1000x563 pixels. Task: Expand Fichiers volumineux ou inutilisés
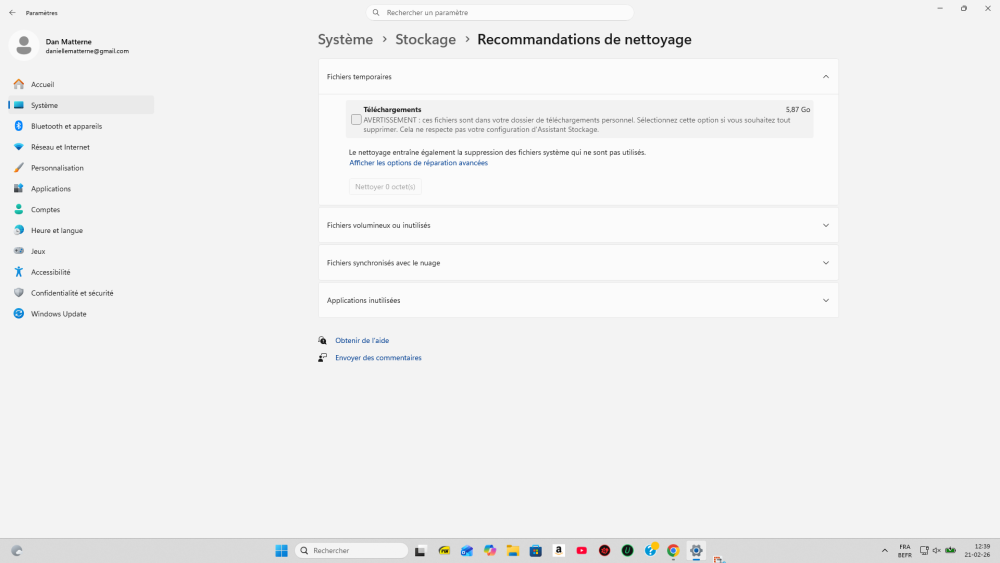(x=825, y=225)
